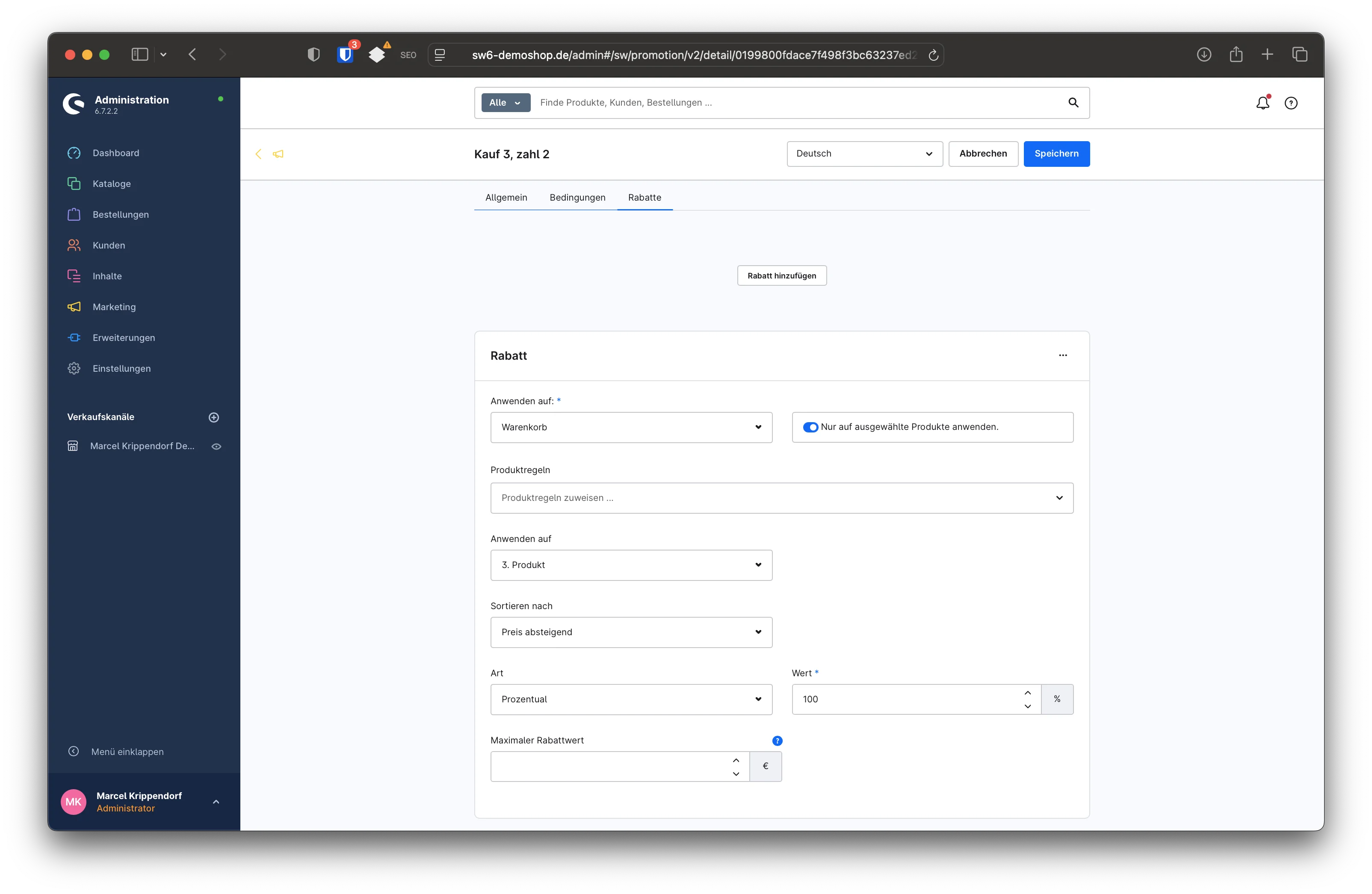Open the Sortieren nach dropdown

pos(631,632)
